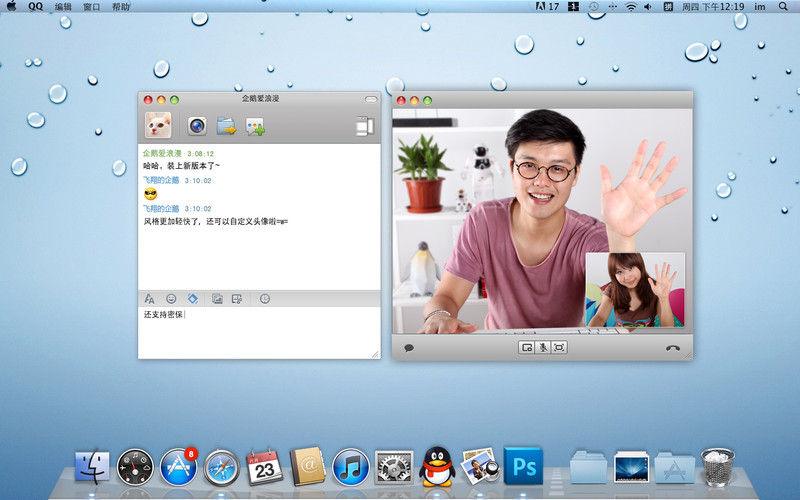Click the sunglasses emoji message

pos(151,193)
